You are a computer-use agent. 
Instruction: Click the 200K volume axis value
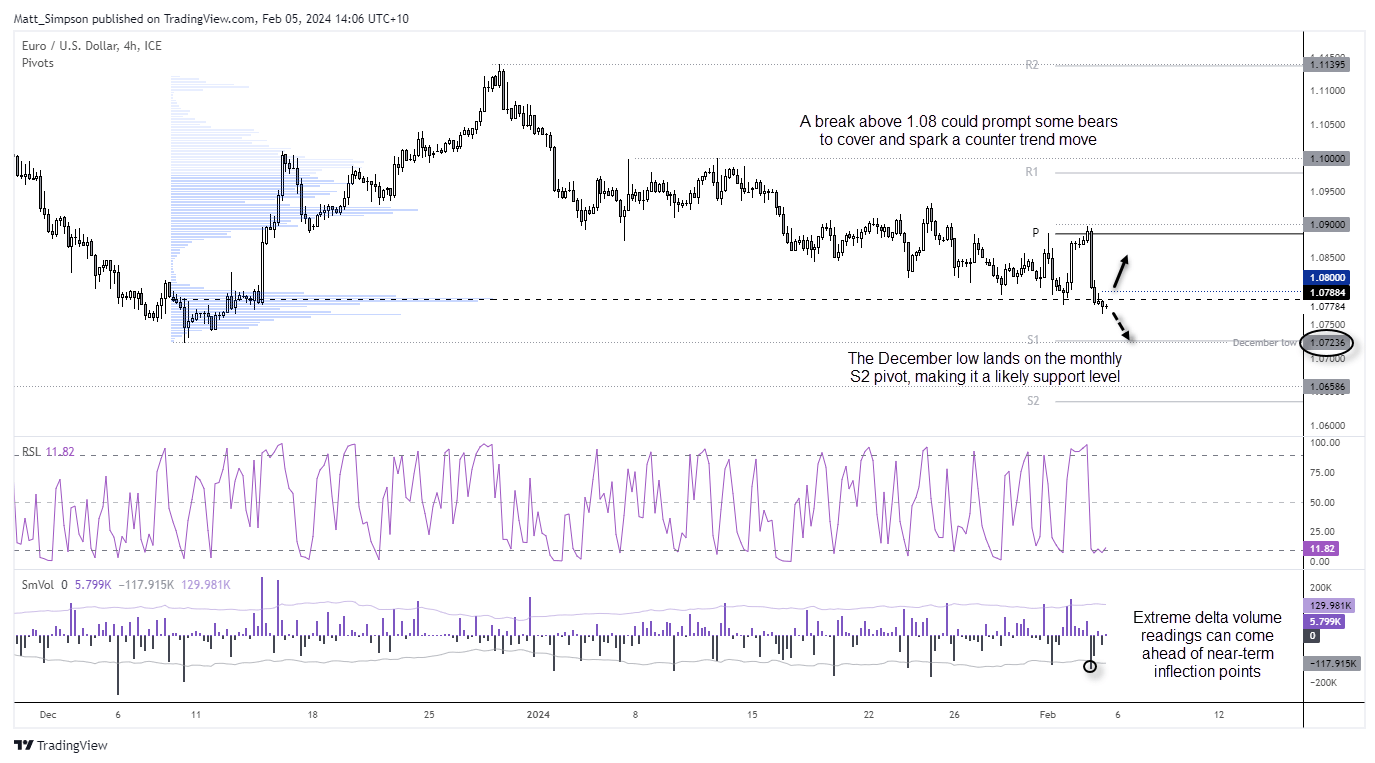(x=1322, y=588)
